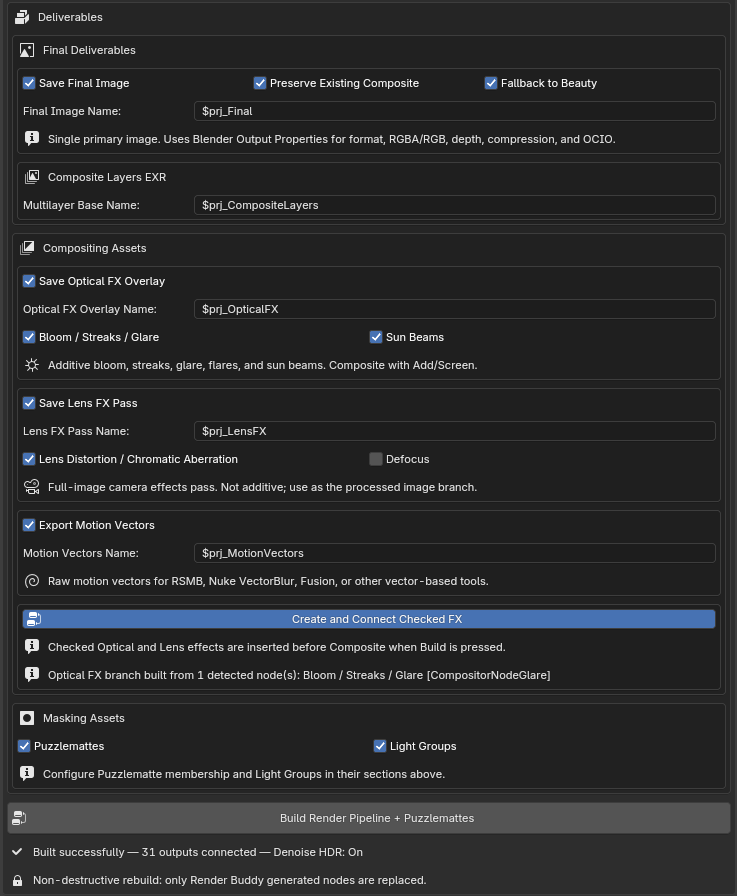Click Checked Optical and Lens effects text
Image resolution: width=737 pixels, height=896 pixels.
(277, 647)
